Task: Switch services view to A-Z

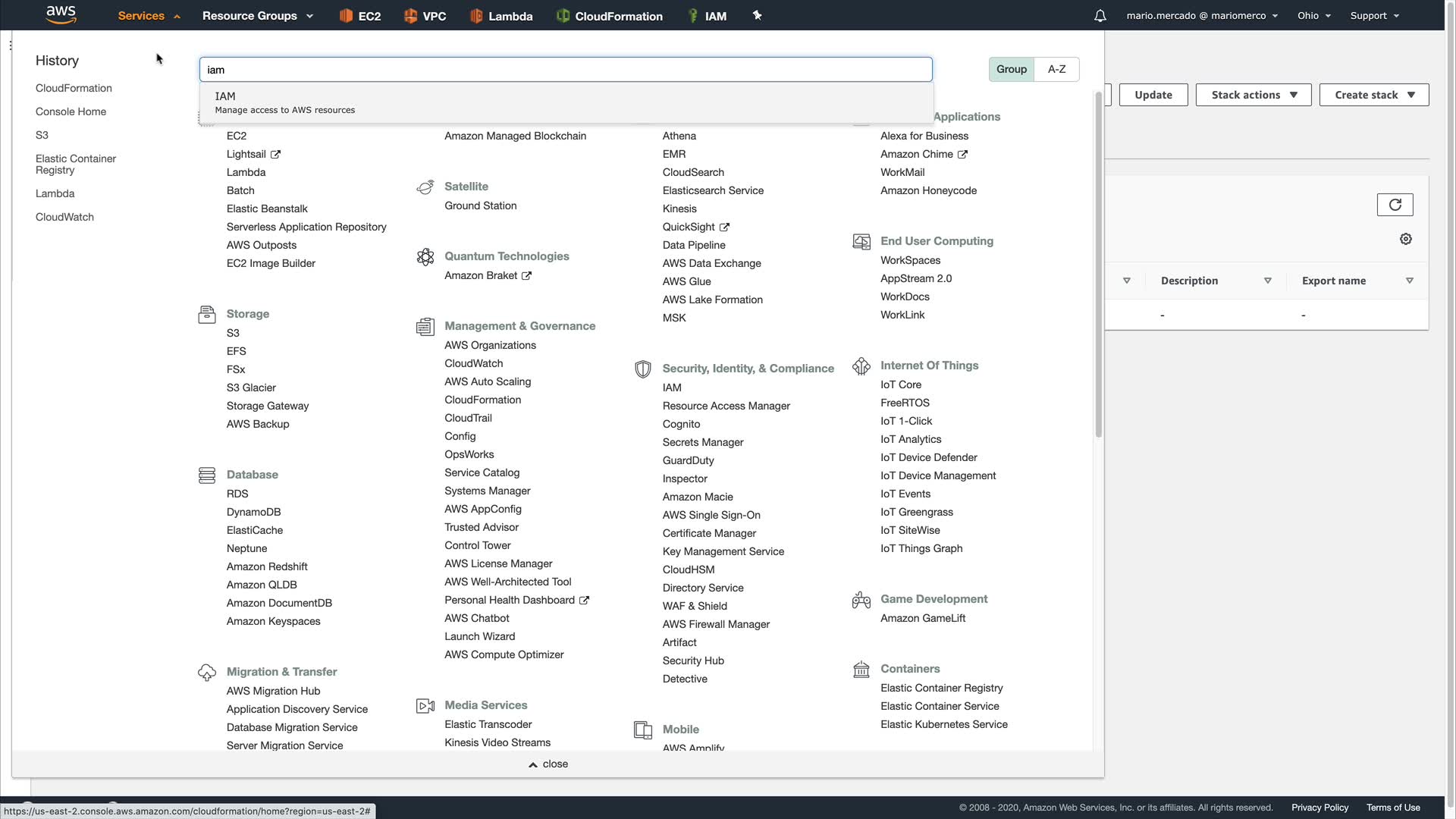Action: (x=1056, y=69)
